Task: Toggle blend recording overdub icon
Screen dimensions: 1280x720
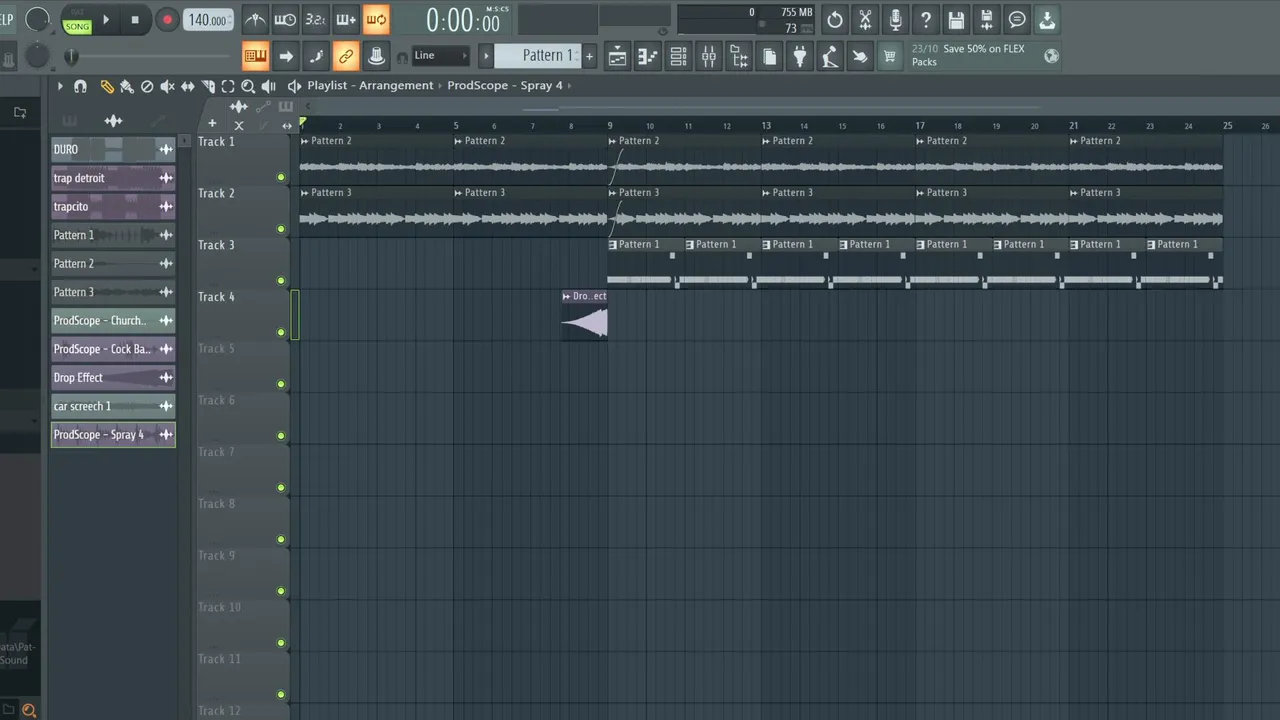Action: pyautogui.click(x=346, y=19)
